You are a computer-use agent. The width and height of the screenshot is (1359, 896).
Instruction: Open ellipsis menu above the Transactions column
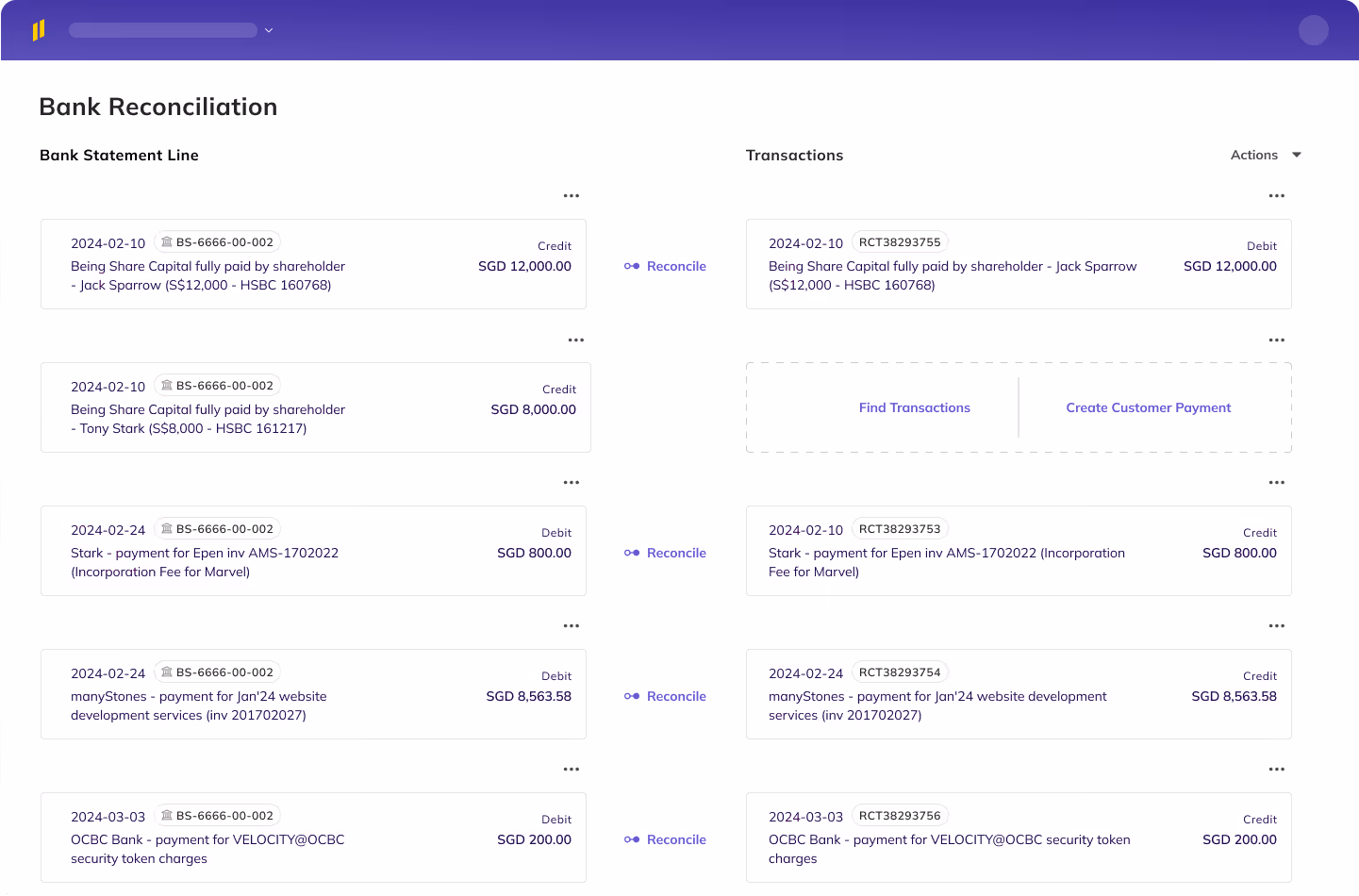(1277, 195)
